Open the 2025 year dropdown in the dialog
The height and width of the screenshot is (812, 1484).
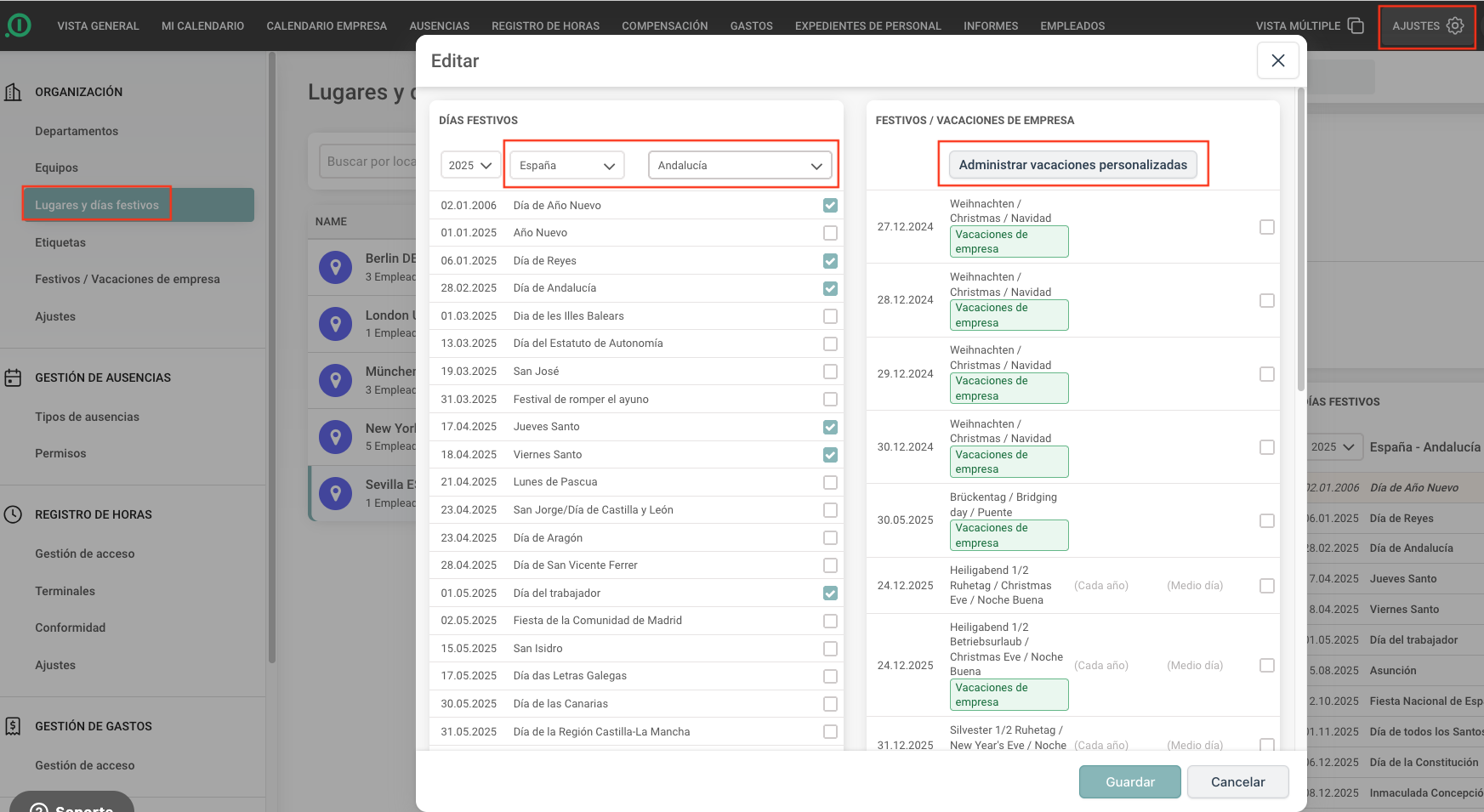[470, 165]
